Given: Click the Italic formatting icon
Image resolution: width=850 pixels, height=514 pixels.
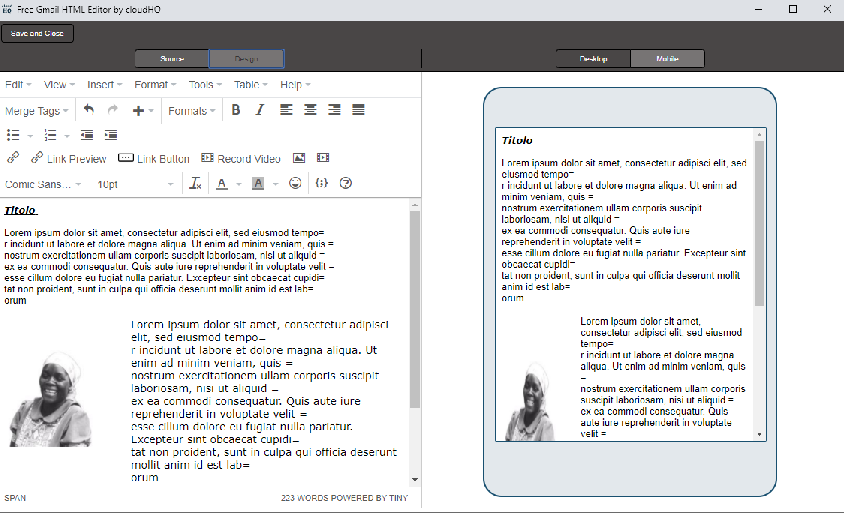Looking at the screenshot, I should 260,110.
